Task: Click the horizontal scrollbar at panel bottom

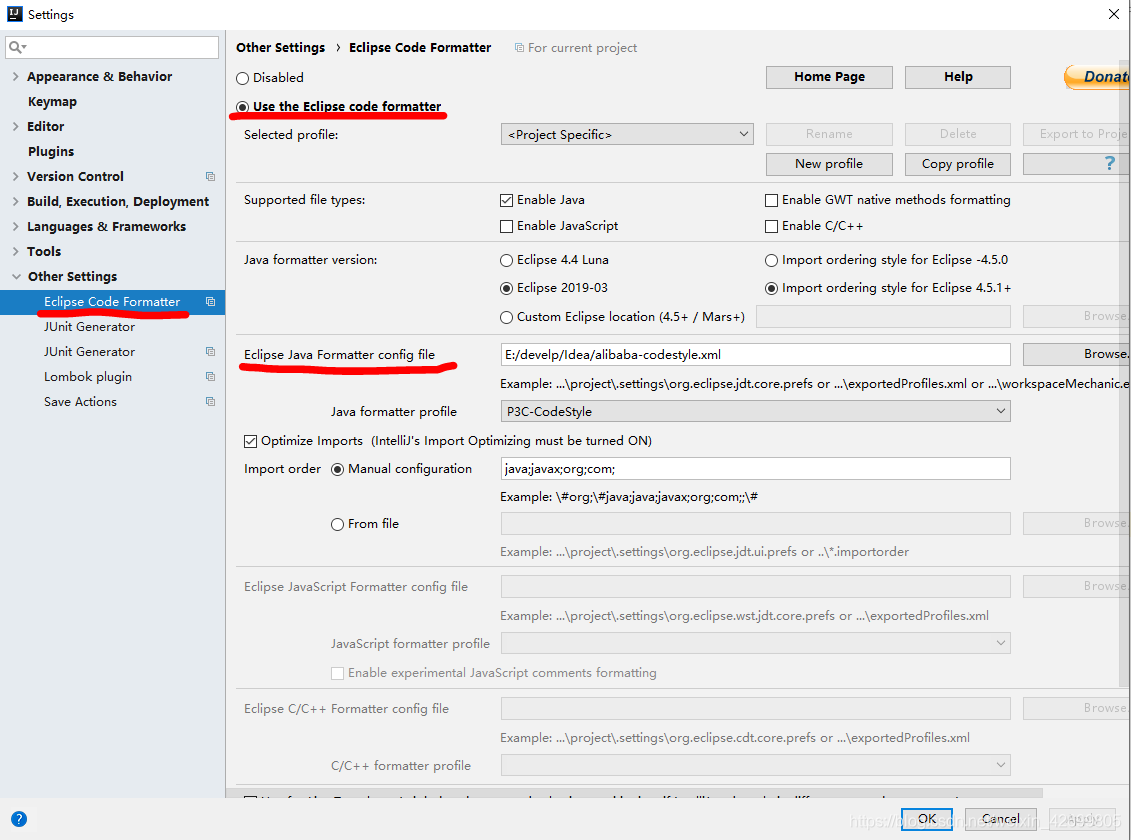Action: (635, 793)
